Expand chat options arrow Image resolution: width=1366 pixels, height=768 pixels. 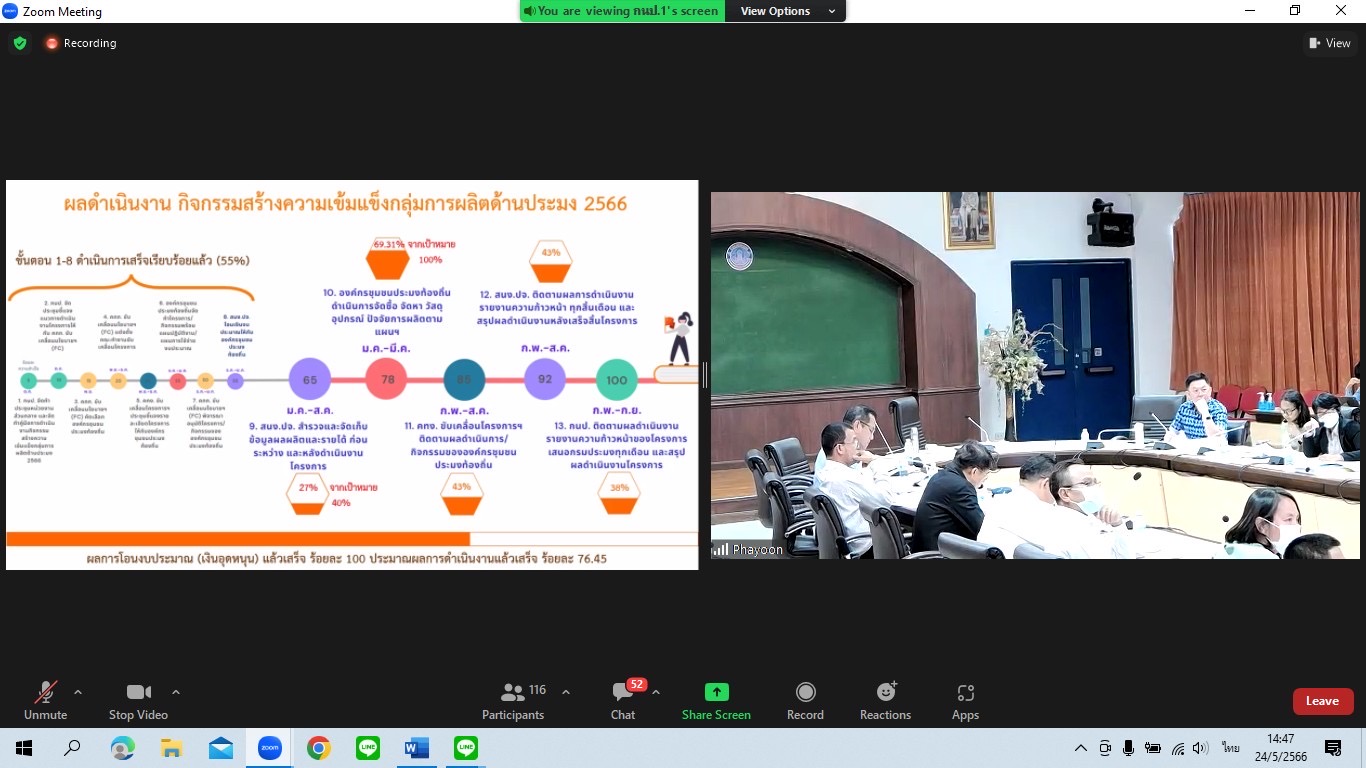656,692
